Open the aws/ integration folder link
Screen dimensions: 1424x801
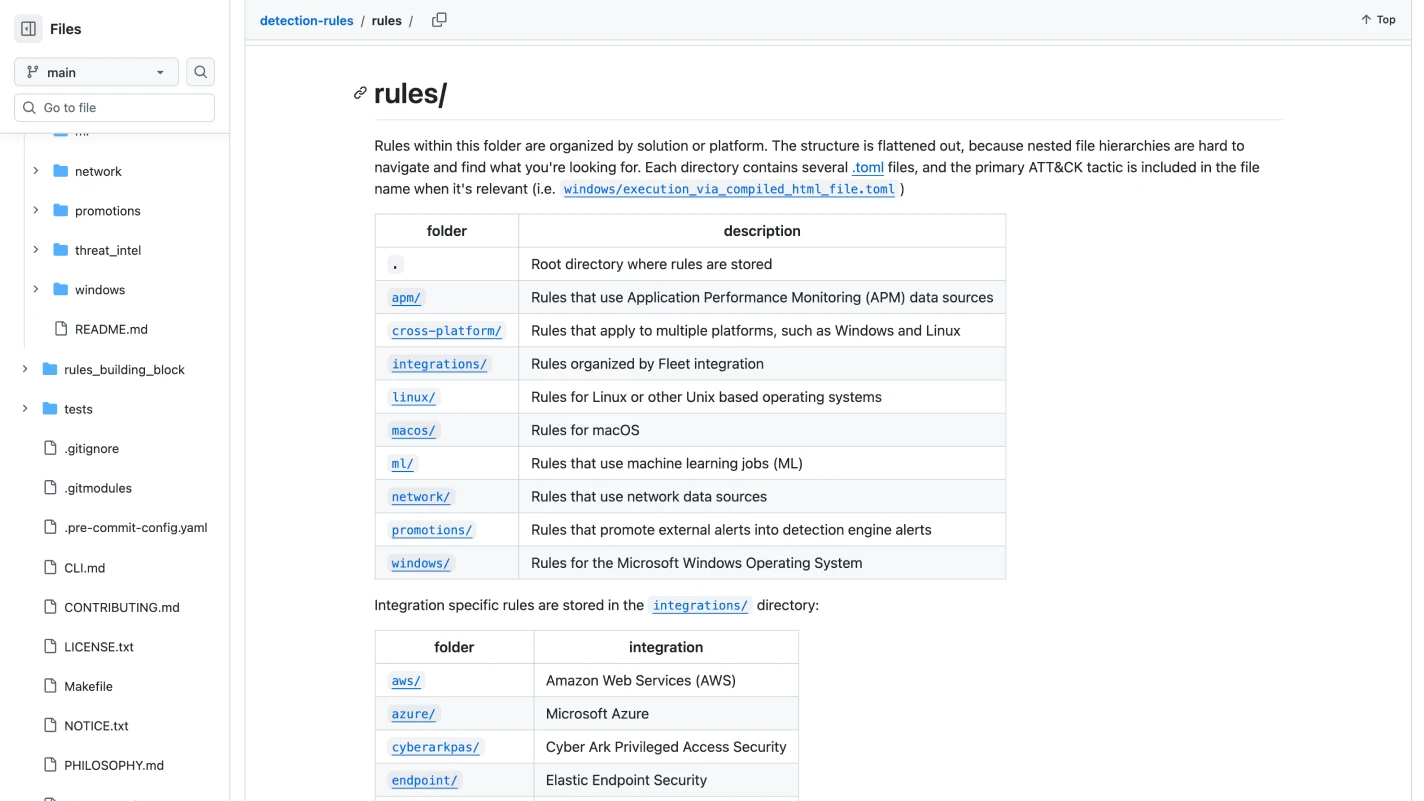coord(406,681)
